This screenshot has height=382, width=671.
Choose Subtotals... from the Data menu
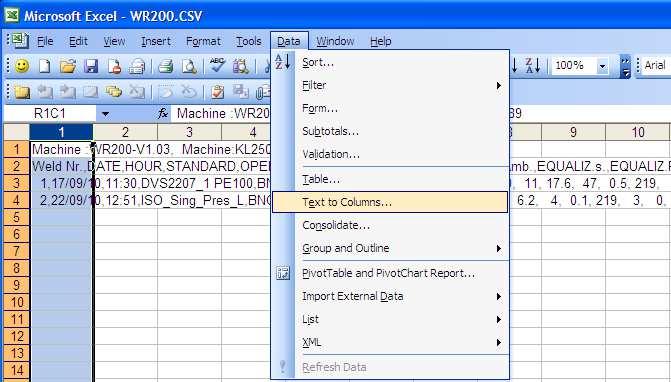coord(390,131)
